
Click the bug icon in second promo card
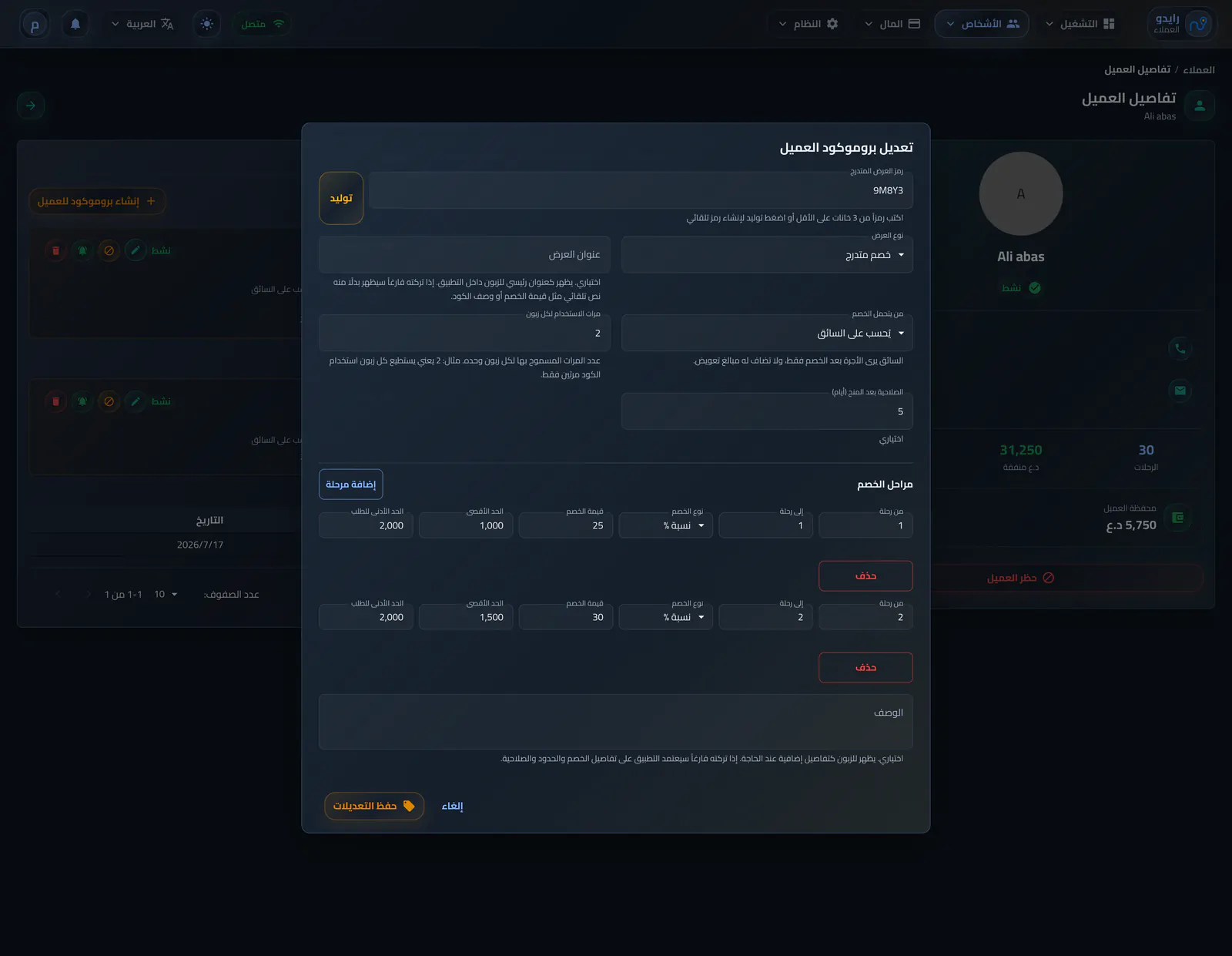coord(82,401)
